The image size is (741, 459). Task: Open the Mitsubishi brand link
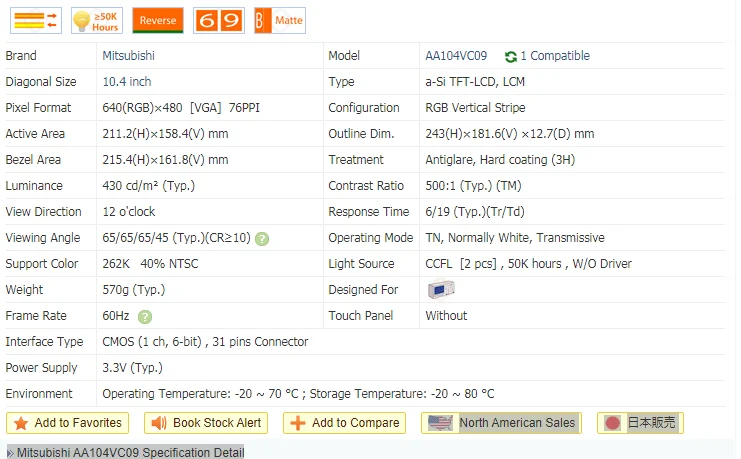point(129,56)
